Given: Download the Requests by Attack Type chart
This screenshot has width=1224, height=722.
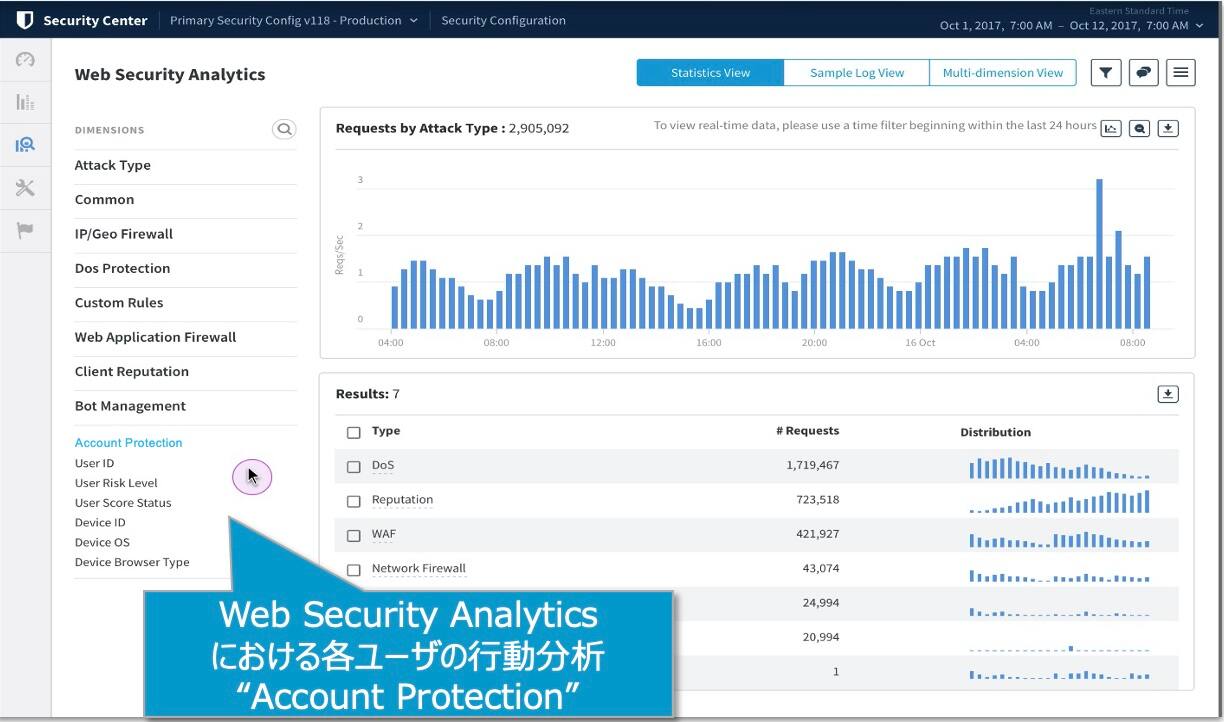Looking at the screenshot, I should (1168, 128).
